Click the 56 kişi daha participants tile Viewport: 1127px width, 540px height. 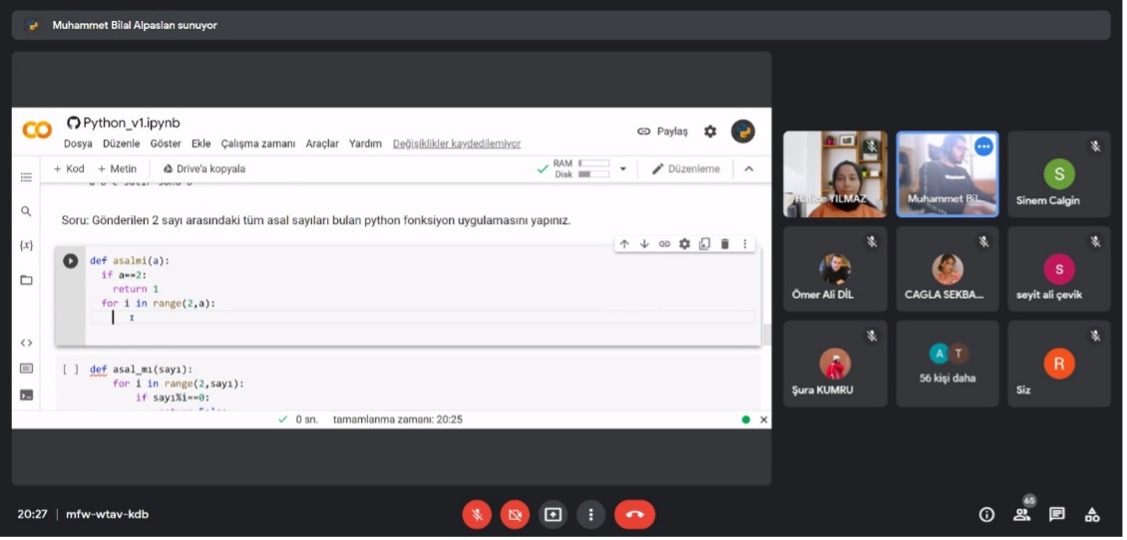(948, 364)
